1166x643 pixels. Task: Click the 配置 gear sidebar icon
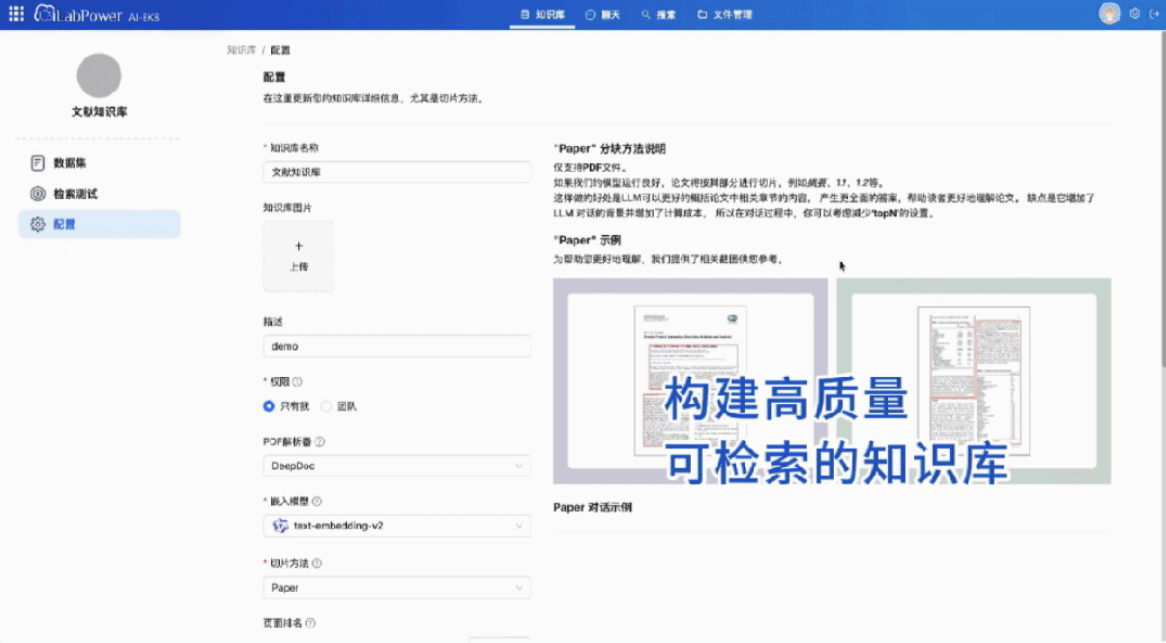tap(37, 224)
